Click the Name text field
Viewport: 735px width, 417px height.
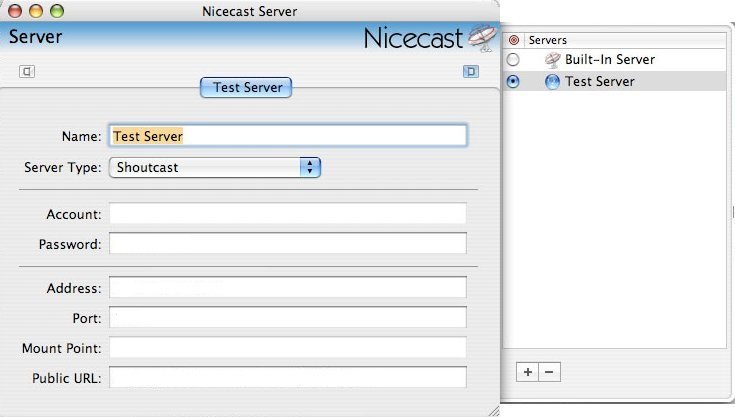click(288, 136)
